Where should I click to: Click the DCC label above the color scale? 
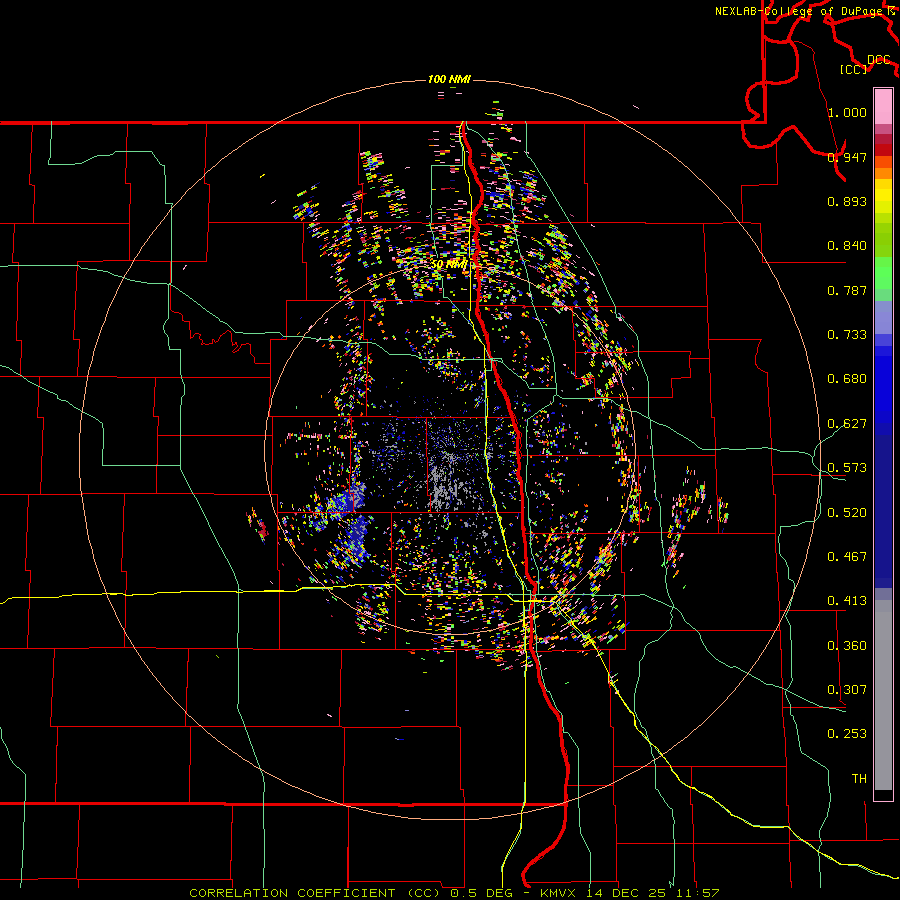coord(879,60)
